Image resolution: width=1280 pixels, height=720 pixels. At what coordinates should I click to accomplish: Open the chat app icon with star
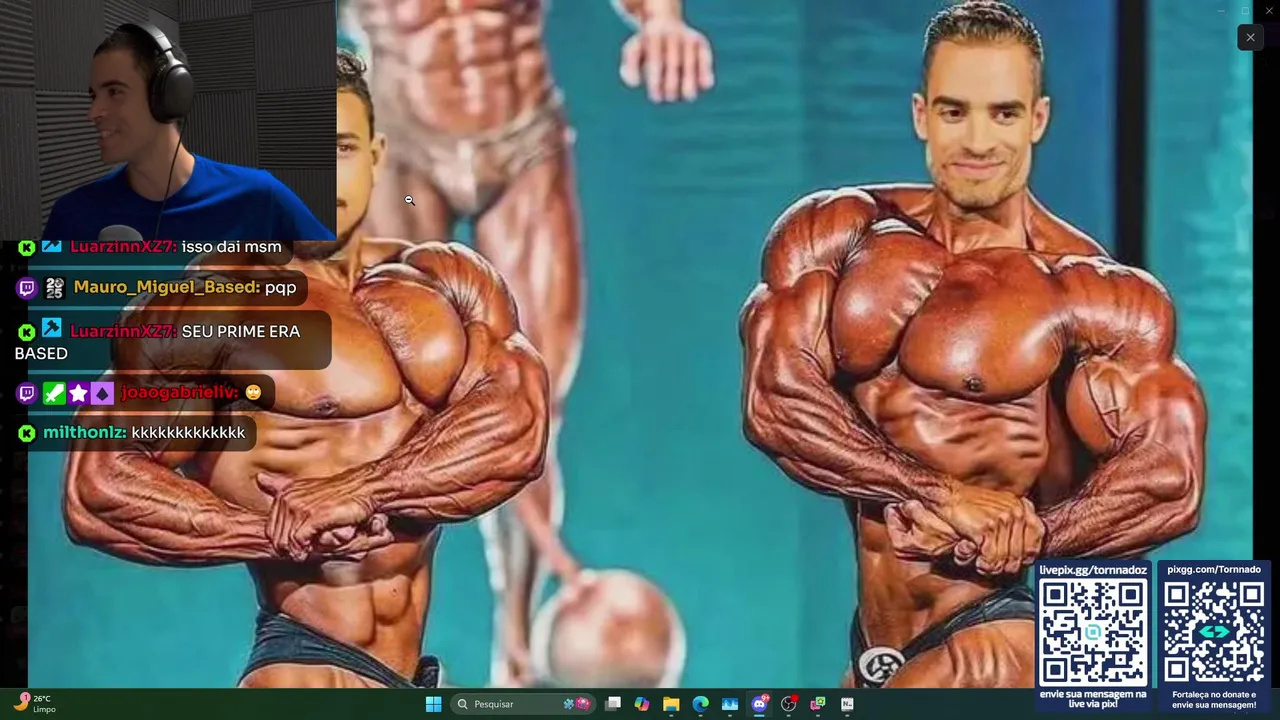(x=818, y=704)
